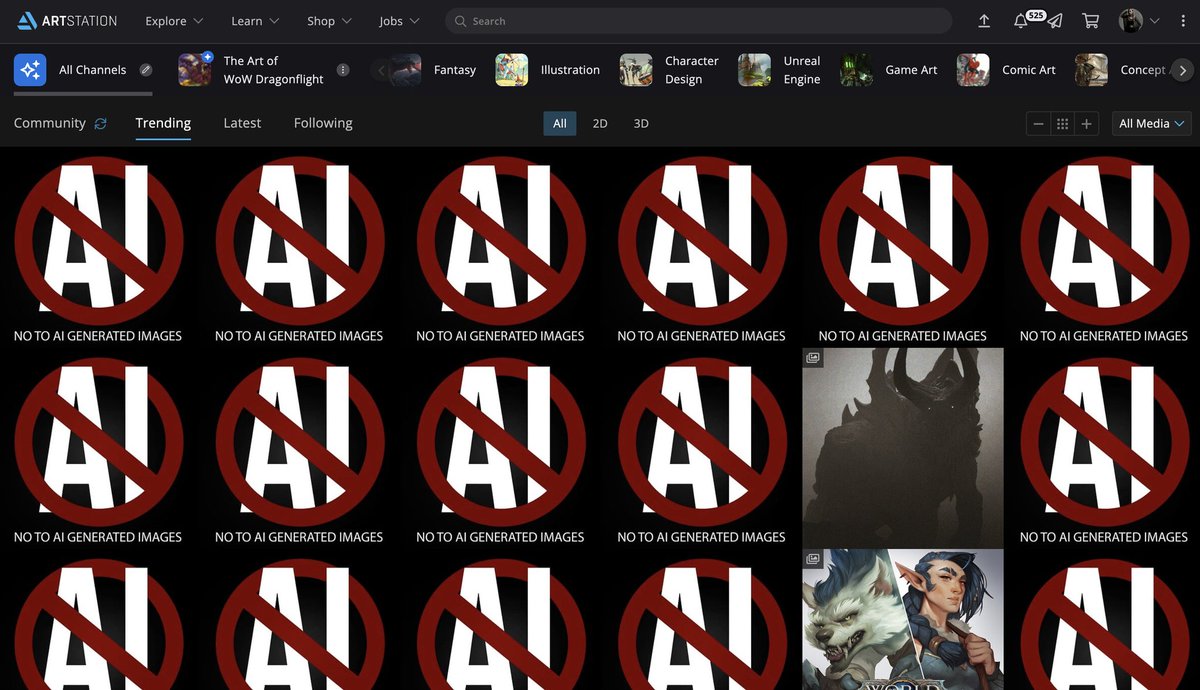
Task: Open the upload artwork icon
Action: pos(984,21)
